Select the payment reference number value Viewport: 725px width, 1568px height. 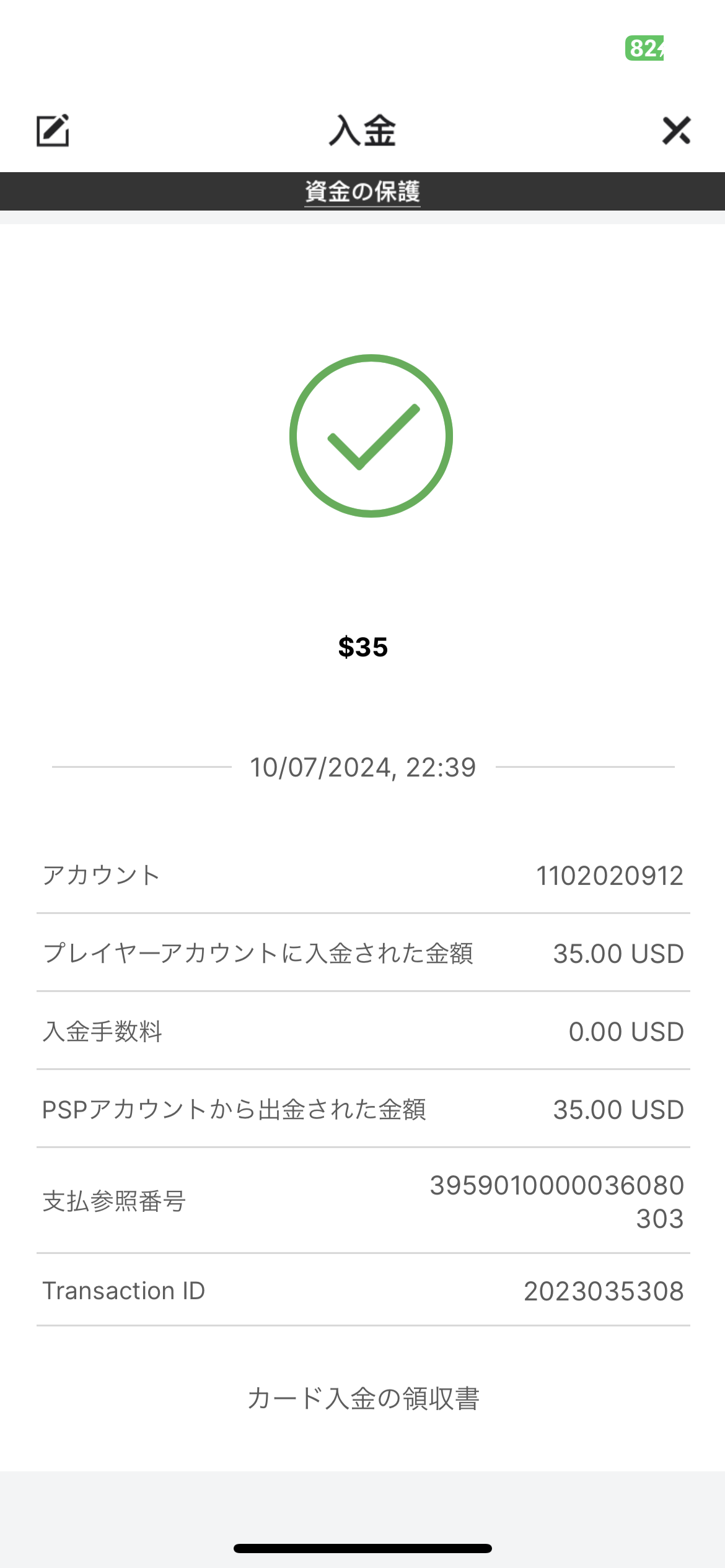click(x=556, y=1201)
